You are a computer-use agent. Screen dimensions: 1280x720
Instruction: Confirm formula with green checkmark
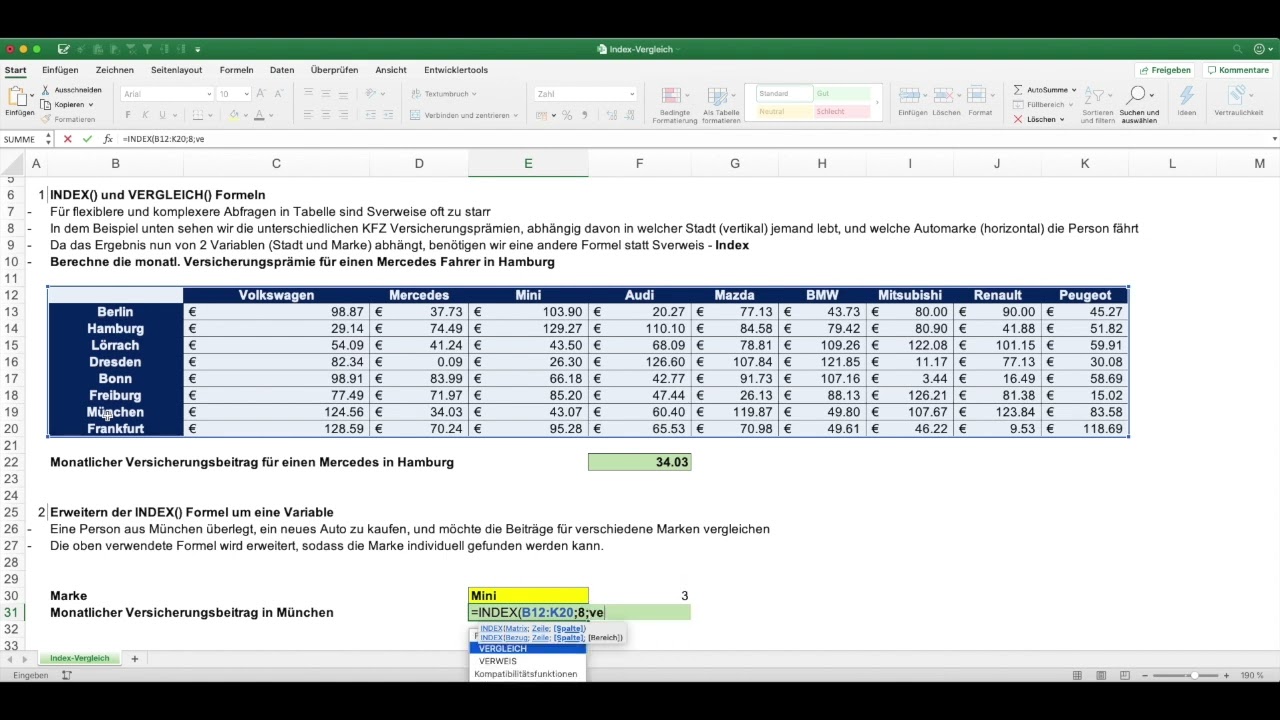87,139
